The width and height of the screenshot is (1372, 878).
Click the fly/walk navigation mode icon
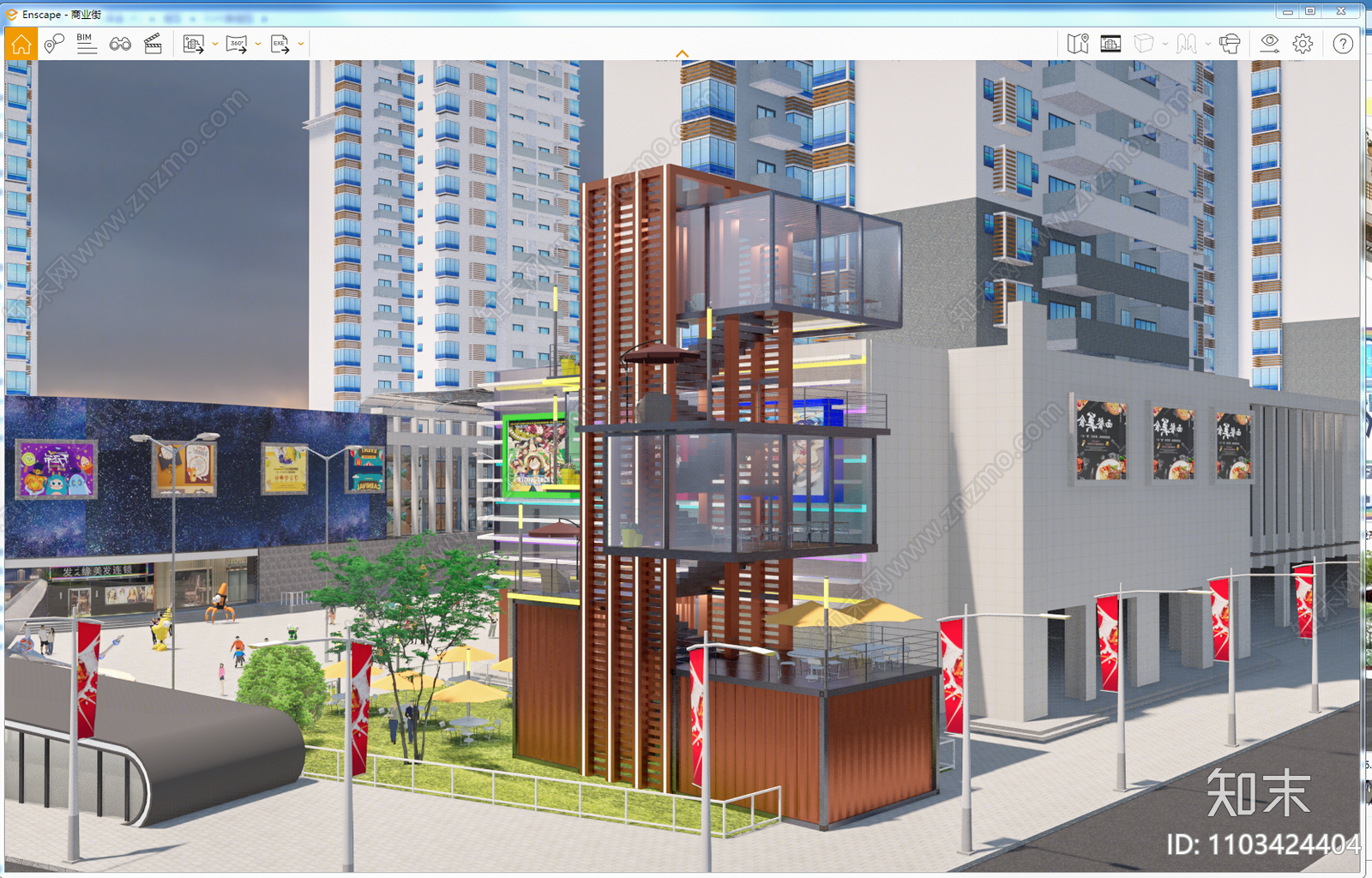tap(1187, 44)
